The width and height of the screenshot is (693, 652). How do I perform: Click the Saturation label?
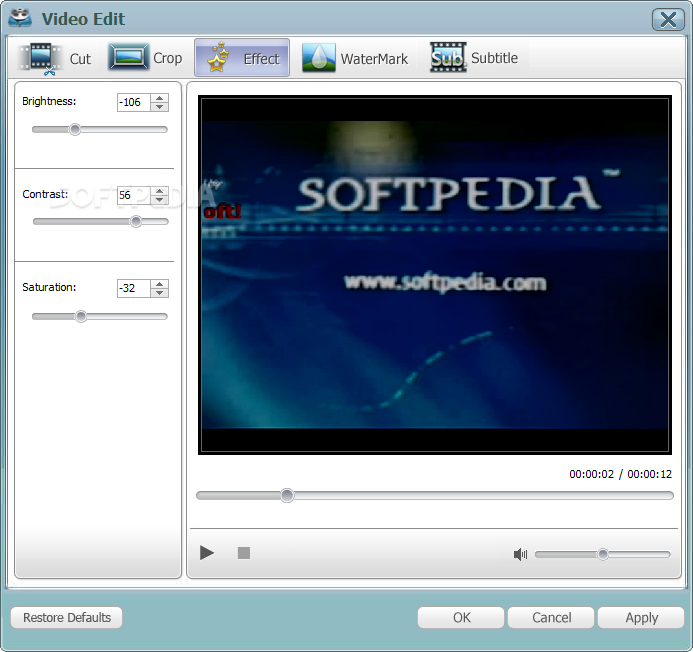pyautogui.click(x=49, y=287)
